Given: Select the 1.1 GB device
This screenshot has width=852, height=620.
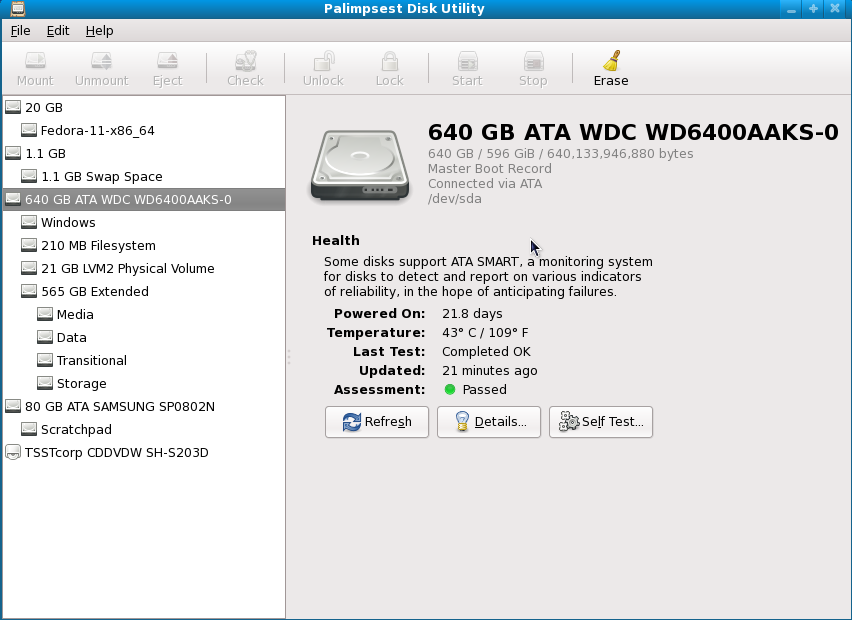Looking at the screenshot, I should coord(144,153).
